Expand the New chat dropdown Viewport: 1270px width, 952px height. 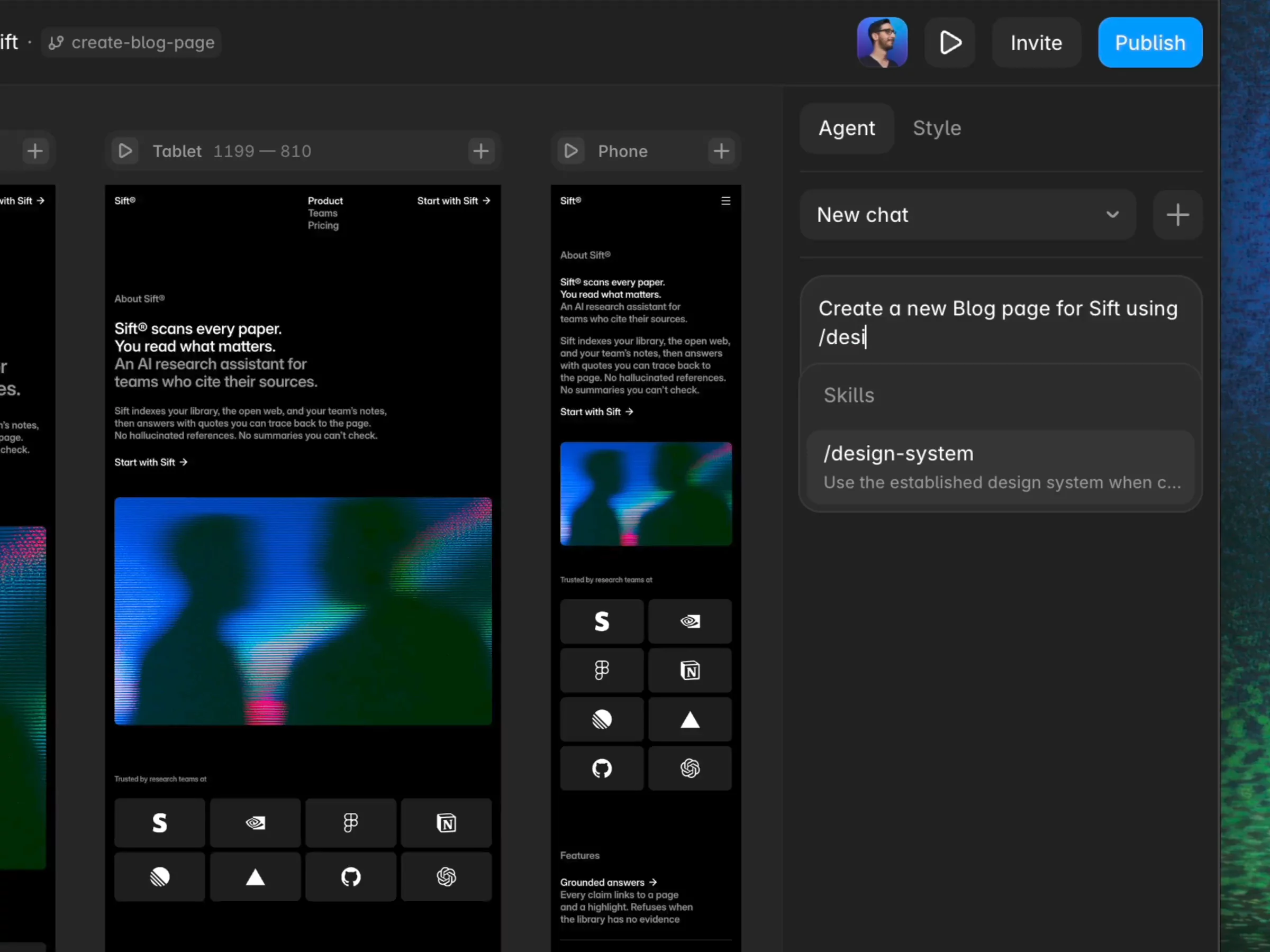point(968,215)
